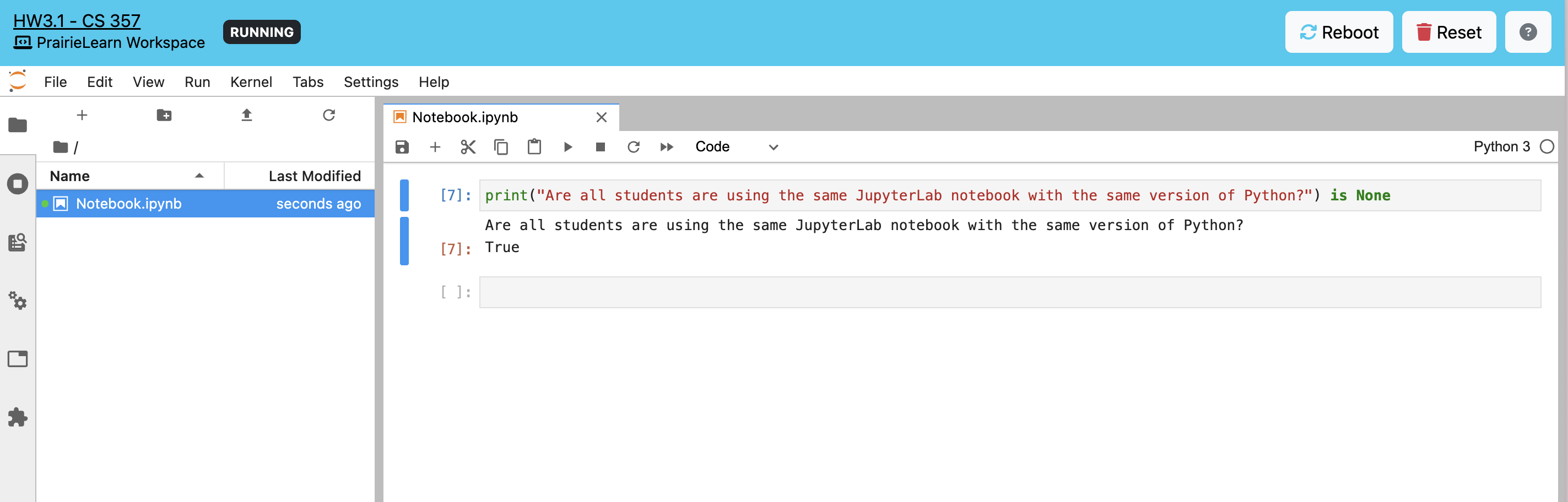Click the kernel status circle indicator
Image resolution: width=1568 pixels, height=502 pixels.
[1547, 146]
